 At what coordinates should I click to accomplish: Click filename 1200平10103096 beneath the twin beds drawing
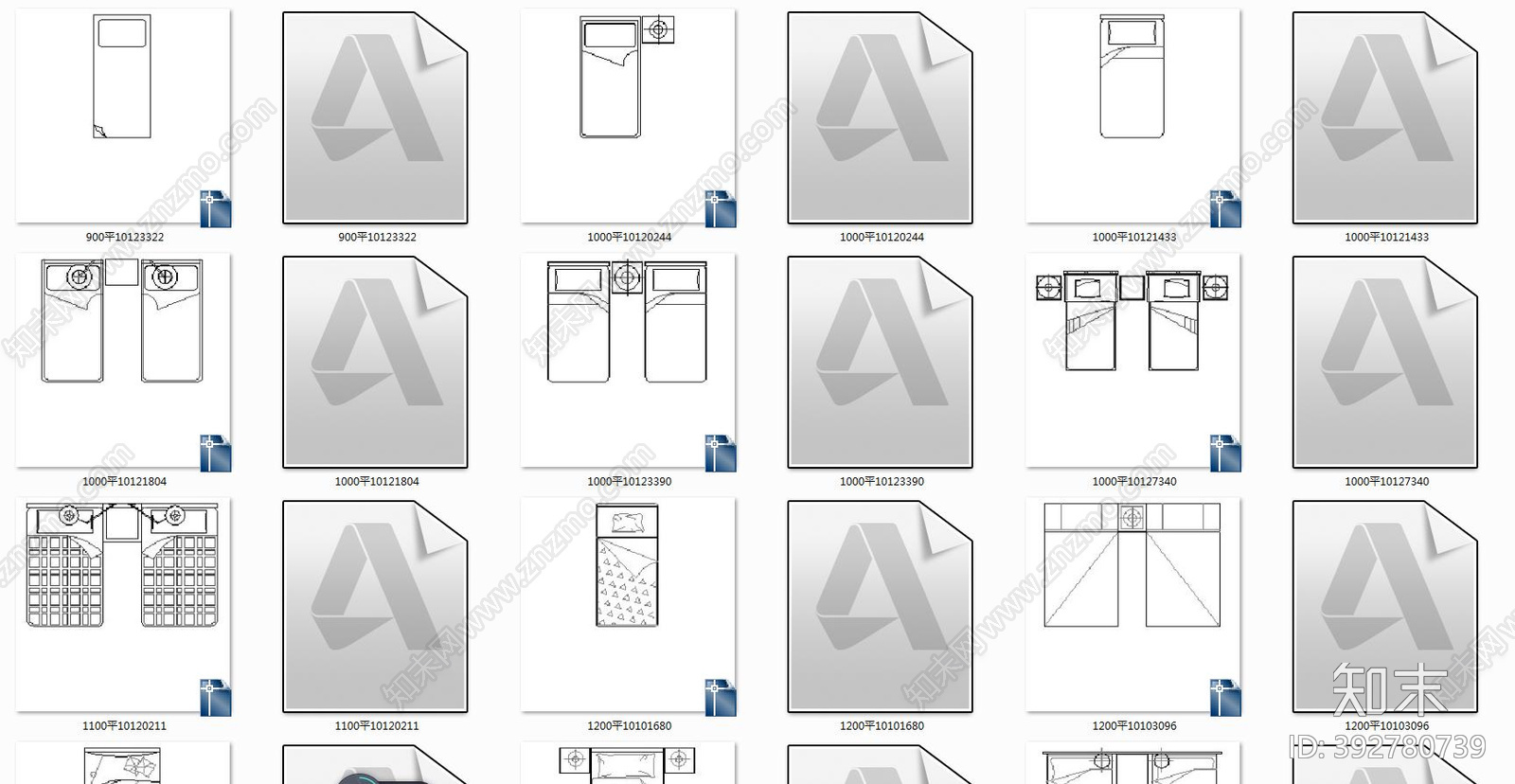click(1134, 725)
